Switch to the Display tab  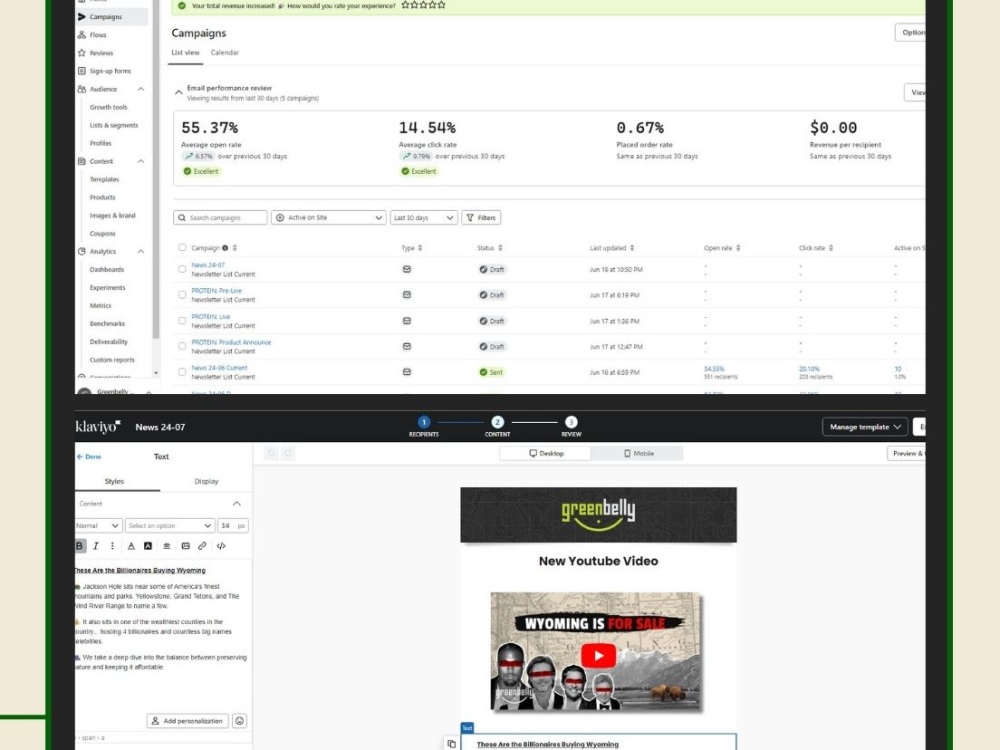click(206, 482)
